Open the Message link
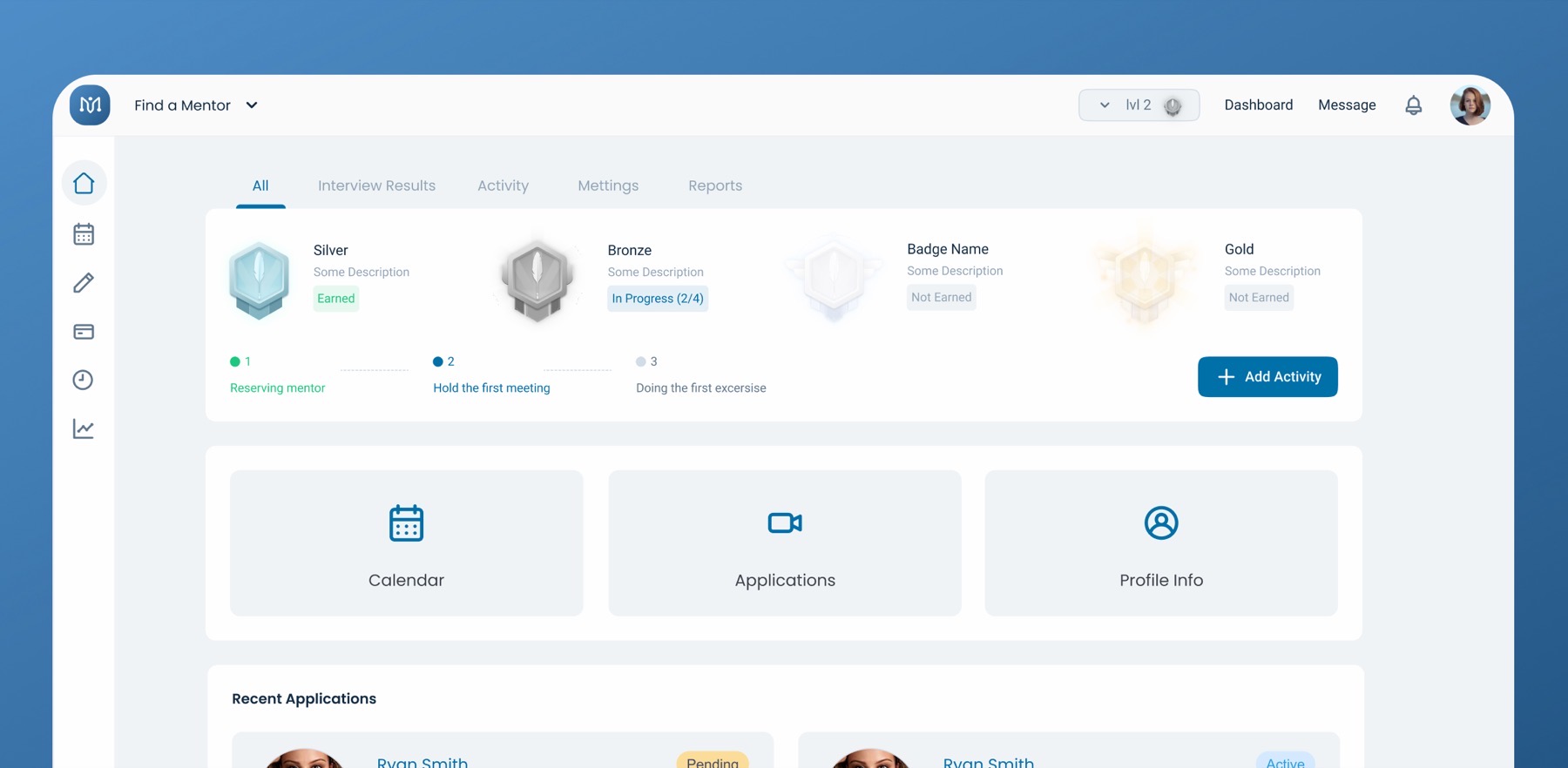1568x768 pixels. 1347,105
